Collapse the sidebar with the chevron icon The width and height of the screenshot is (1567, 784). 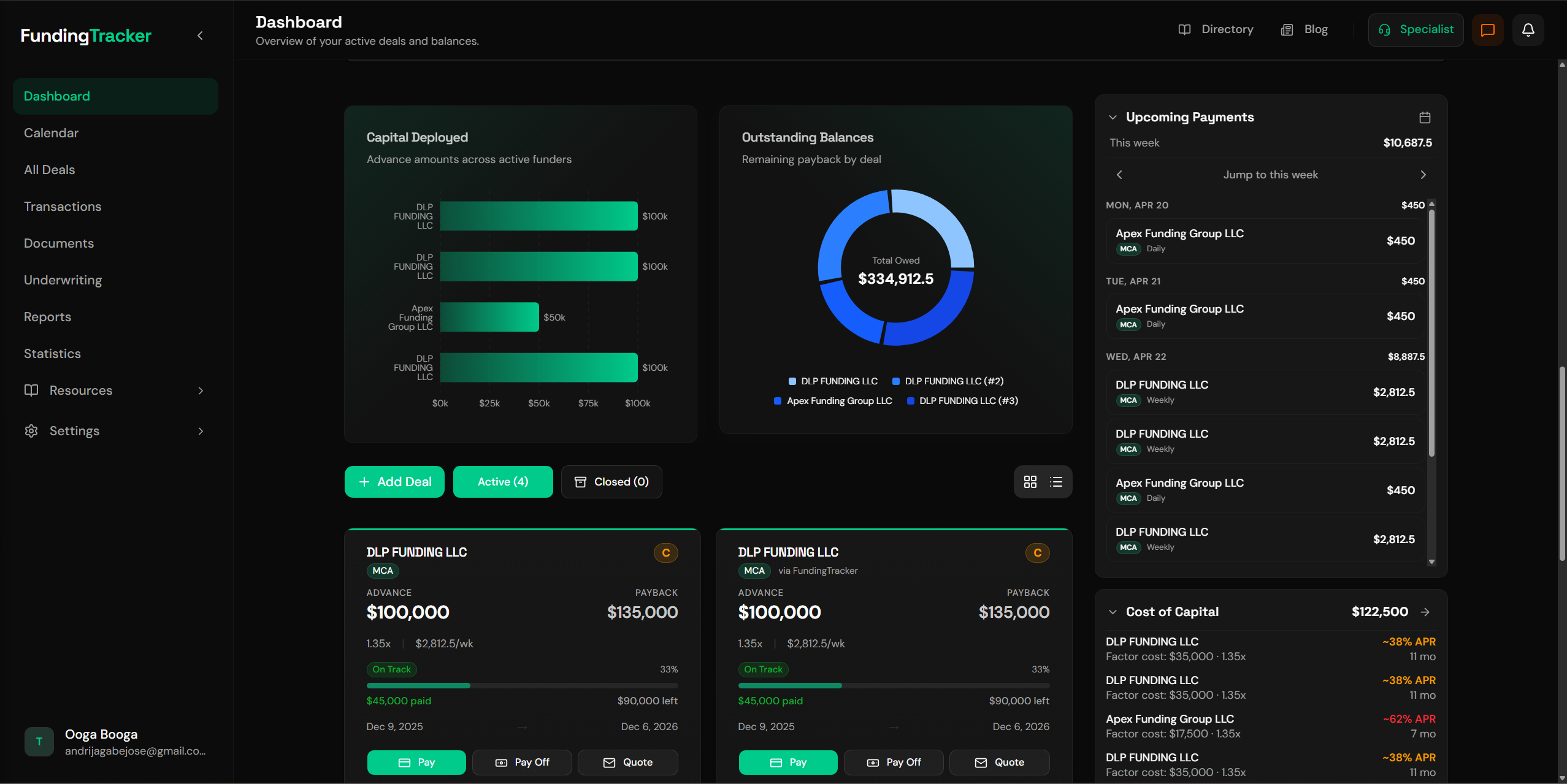[200, 36]
